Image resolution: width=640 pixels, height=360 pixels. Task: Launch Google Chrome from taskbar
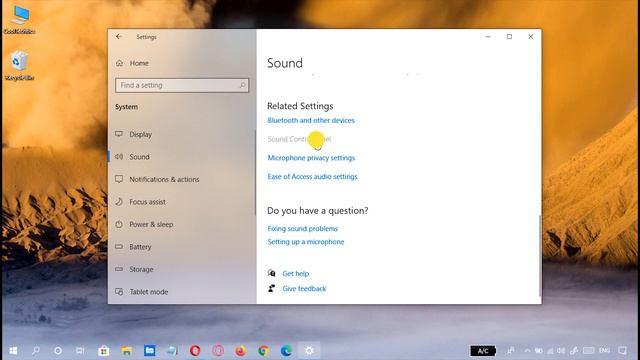tap(264, 351)
